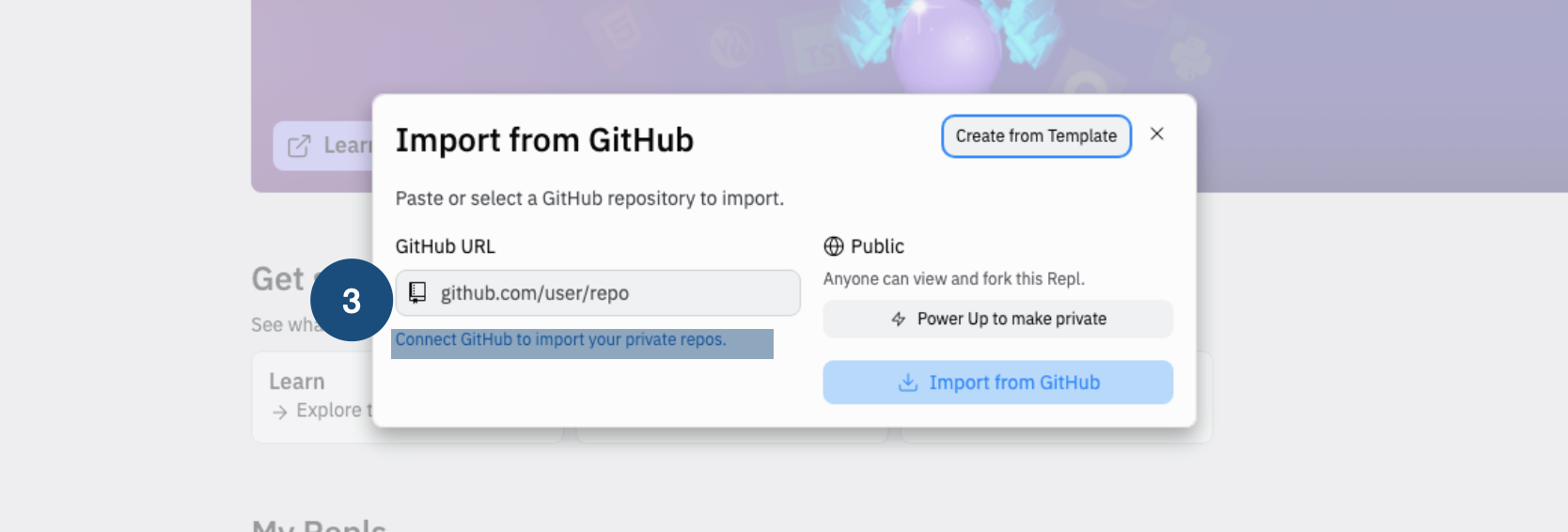
Task: Click the arrow icon before Explore
Action: pos(279,412)
